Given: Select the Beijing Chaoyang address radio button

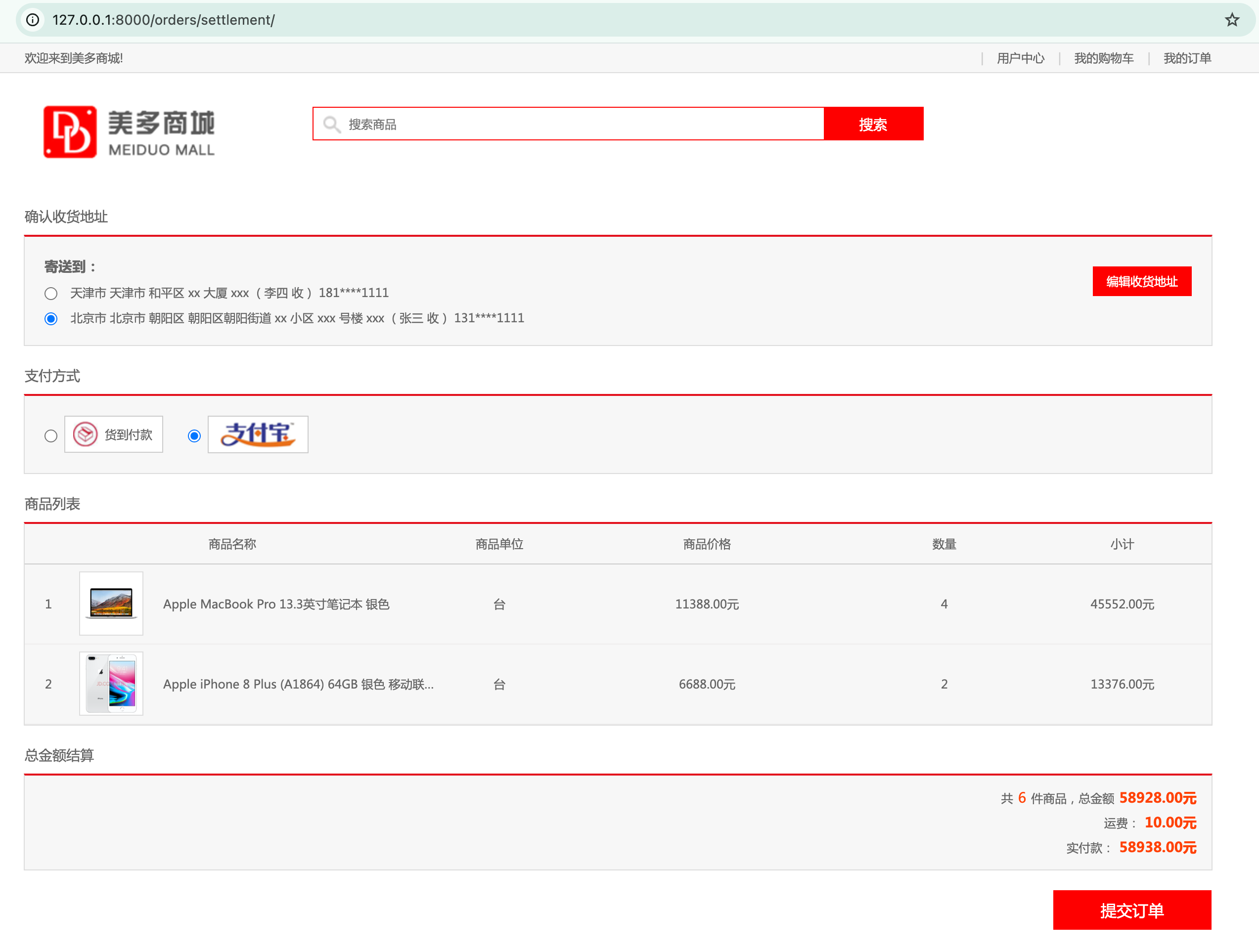Looking at the screenshot, I should coord(50,319).
